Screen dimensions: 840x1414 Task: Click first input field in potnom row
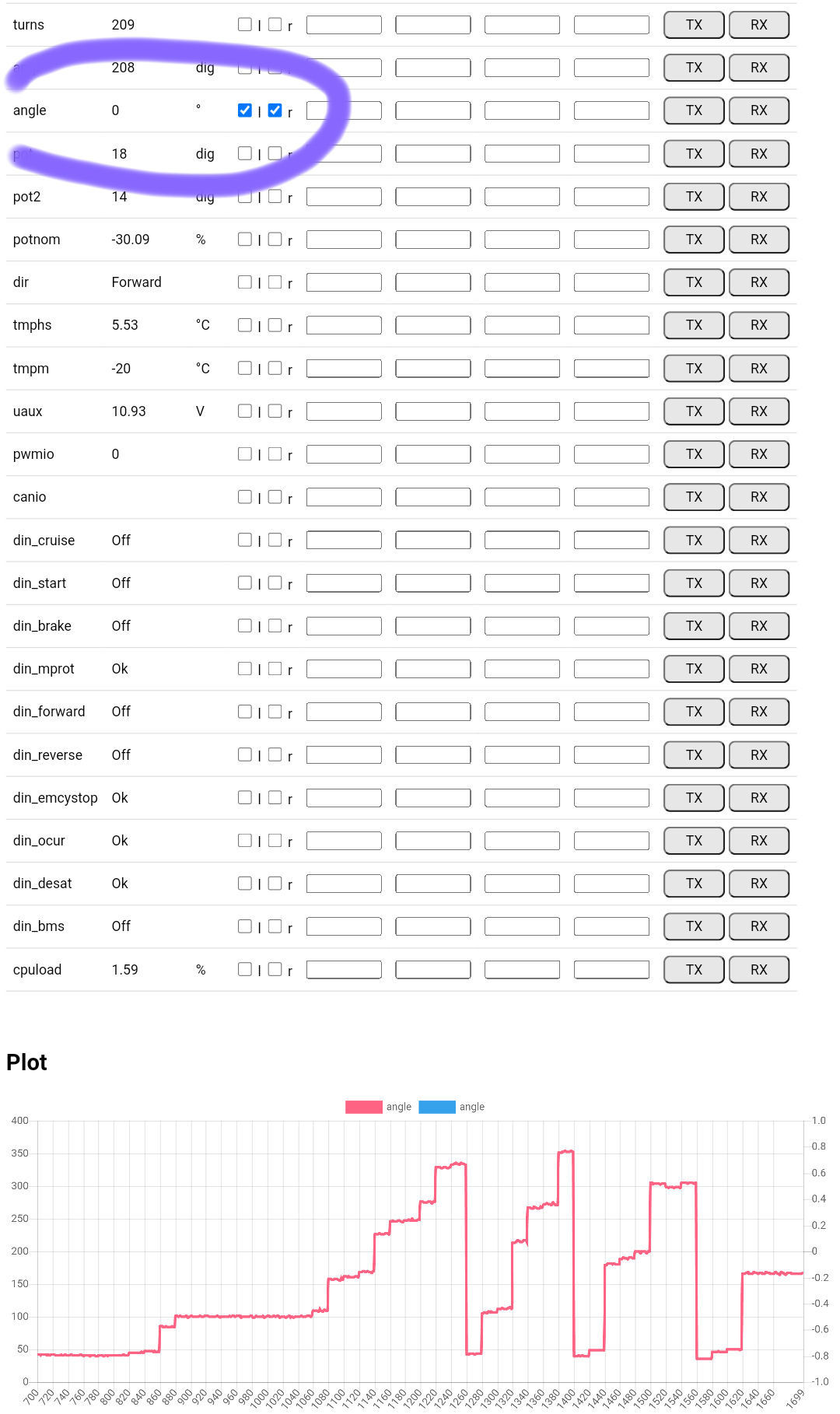[344, 240]
